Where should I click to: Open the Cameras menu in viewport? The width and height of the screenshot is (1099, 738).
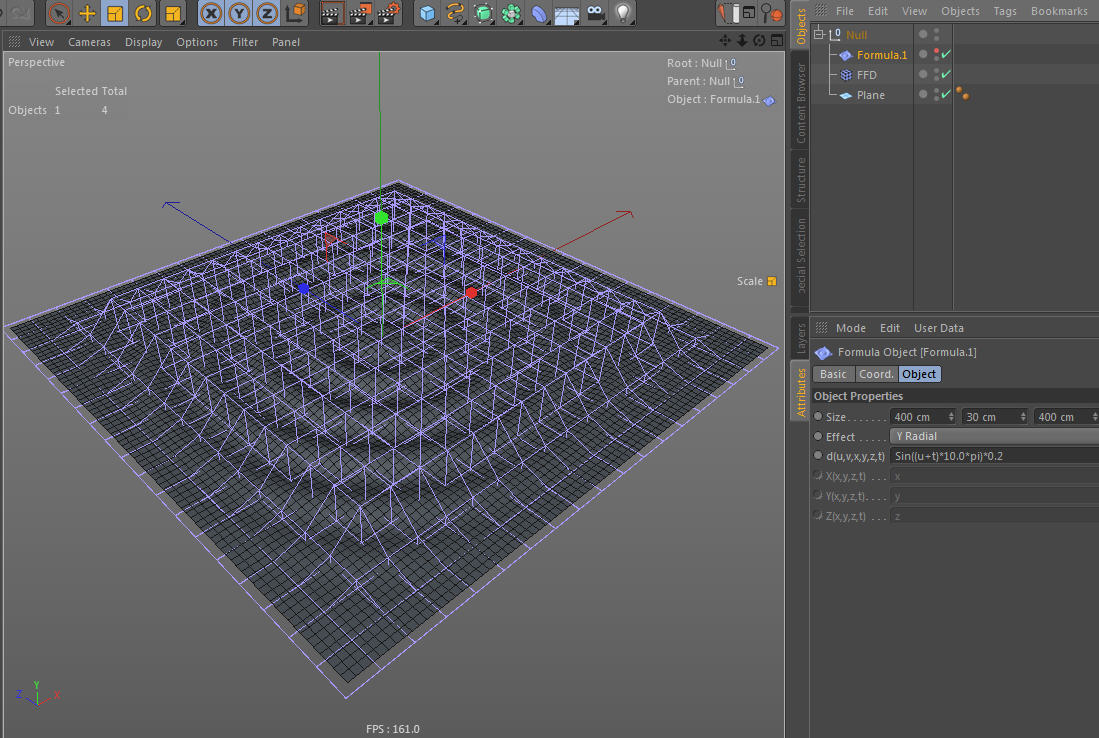tap(89, 42)
